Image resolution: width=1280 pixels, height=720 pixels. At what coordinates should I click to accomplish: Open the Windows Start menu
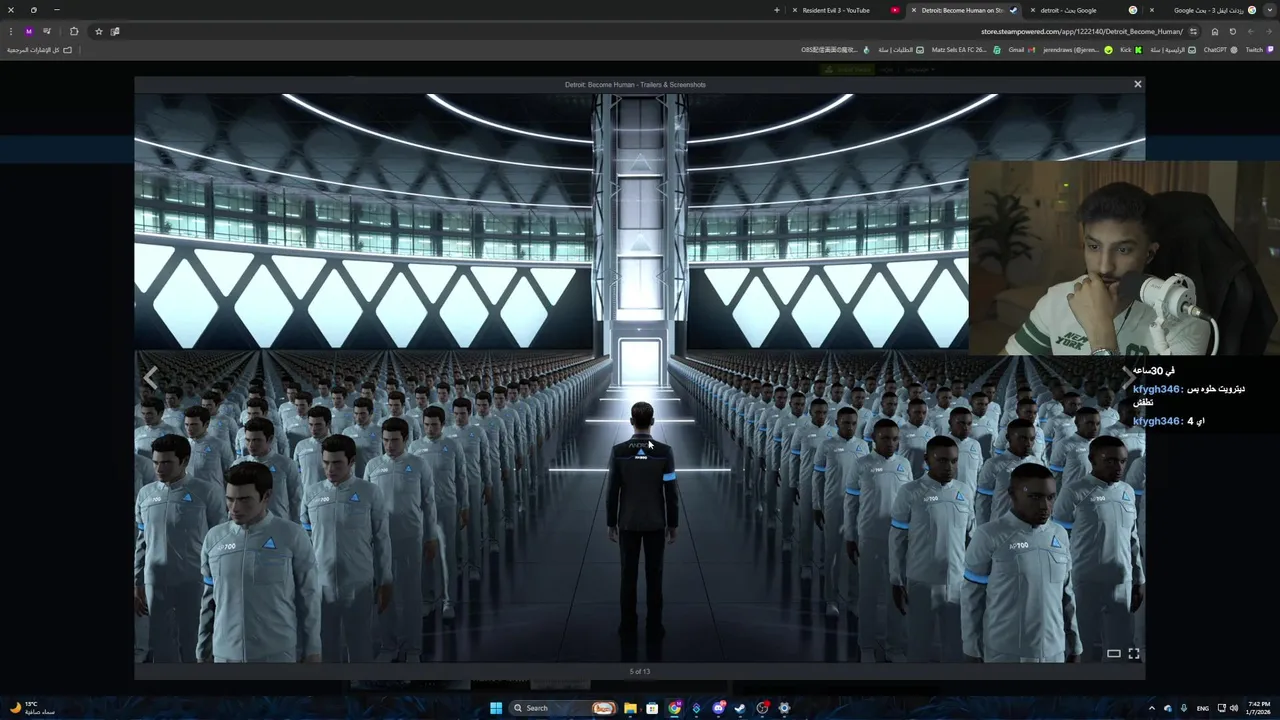(x=496, y=708)
